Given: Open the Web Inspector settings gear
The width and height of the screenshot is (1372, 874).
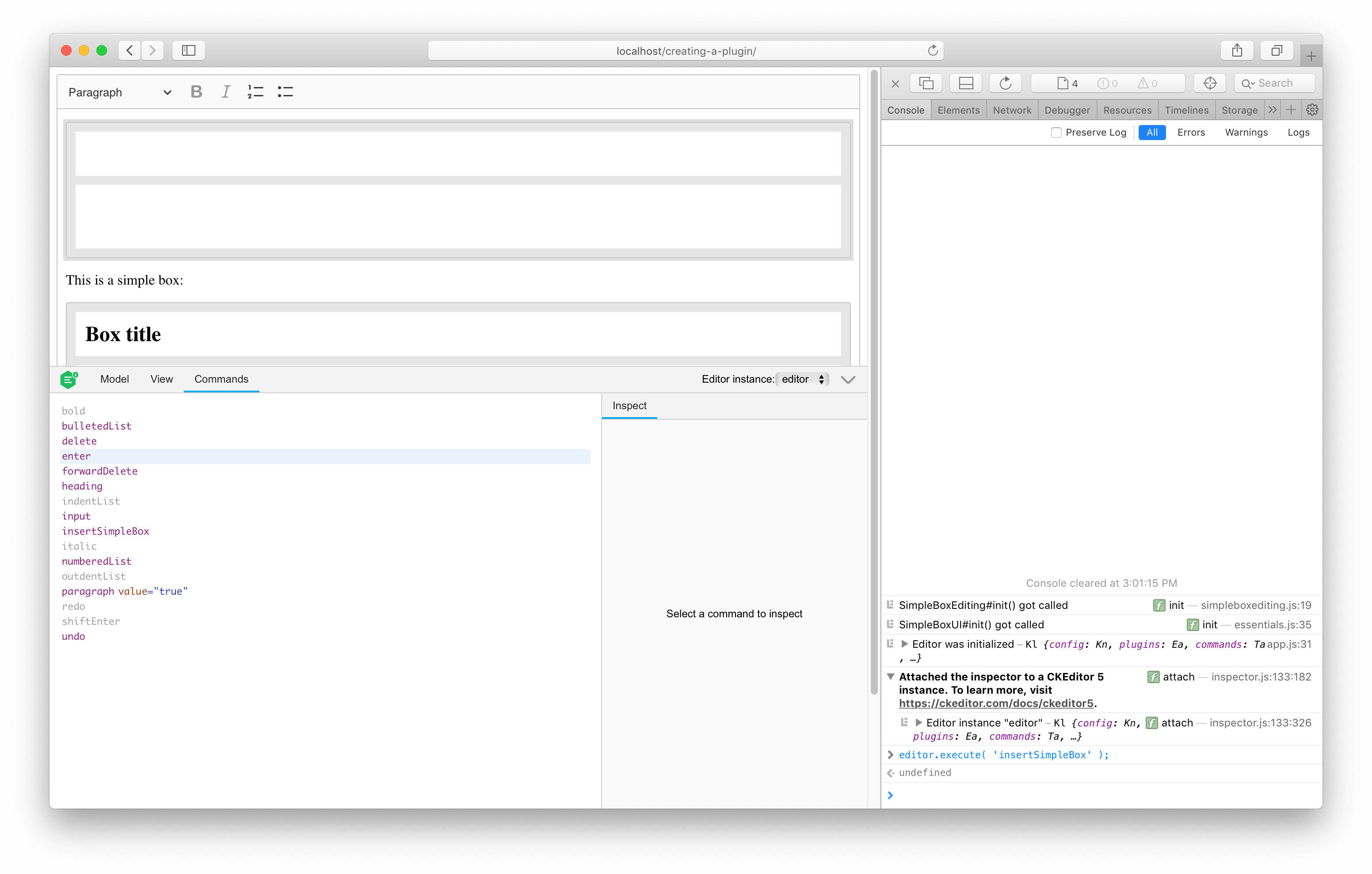Looking at the screenshot, I should point(1311,110).
